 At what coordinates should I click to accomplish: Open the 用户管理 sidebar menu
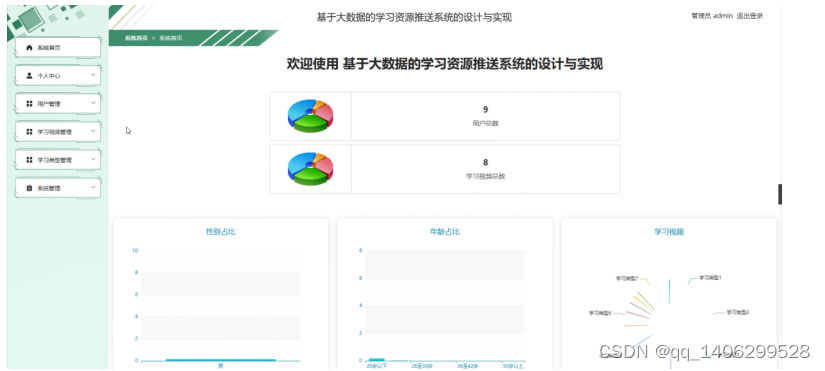[x=58, y=104]
